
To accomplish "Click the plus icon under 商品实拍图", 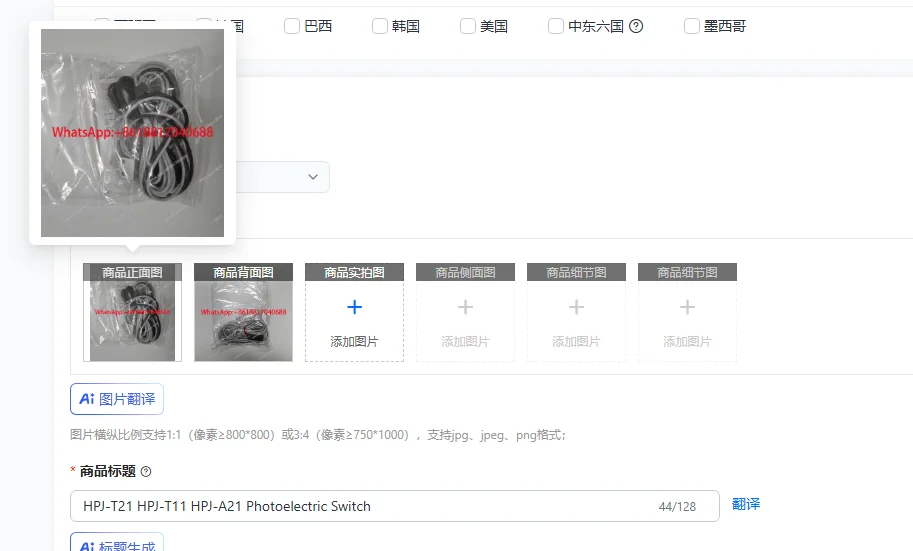I will click(x=354, y=307).
